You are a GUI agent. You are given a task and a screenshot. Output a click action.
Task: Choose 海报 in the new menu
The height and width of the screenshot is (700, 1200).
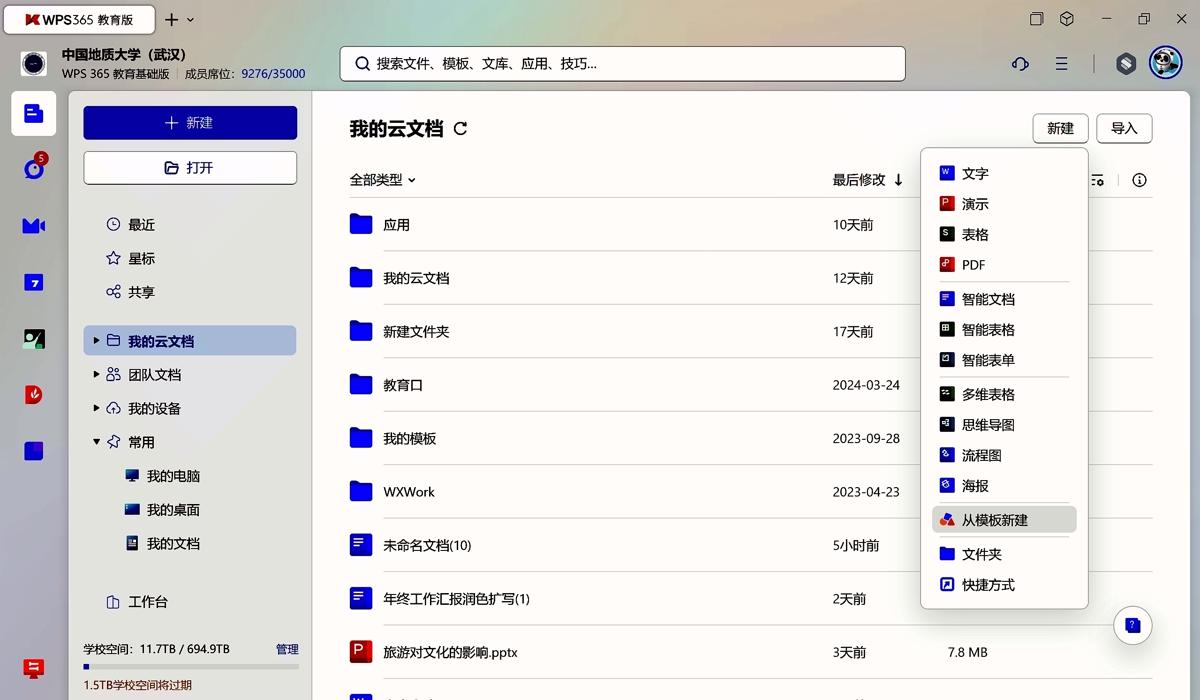tap(1004, 486)
